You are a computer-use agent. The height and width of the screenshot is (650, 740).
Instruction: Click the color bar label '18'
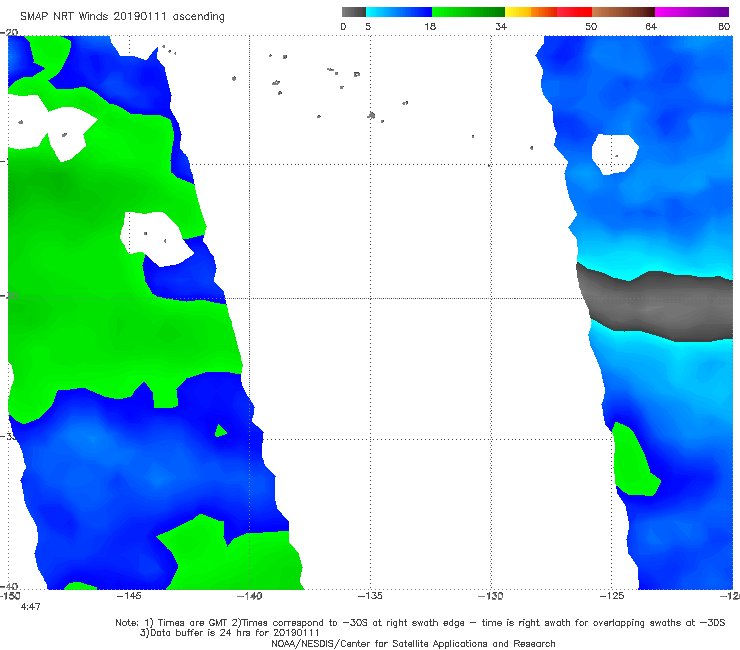pyautogui.click(x=430, y=26)
